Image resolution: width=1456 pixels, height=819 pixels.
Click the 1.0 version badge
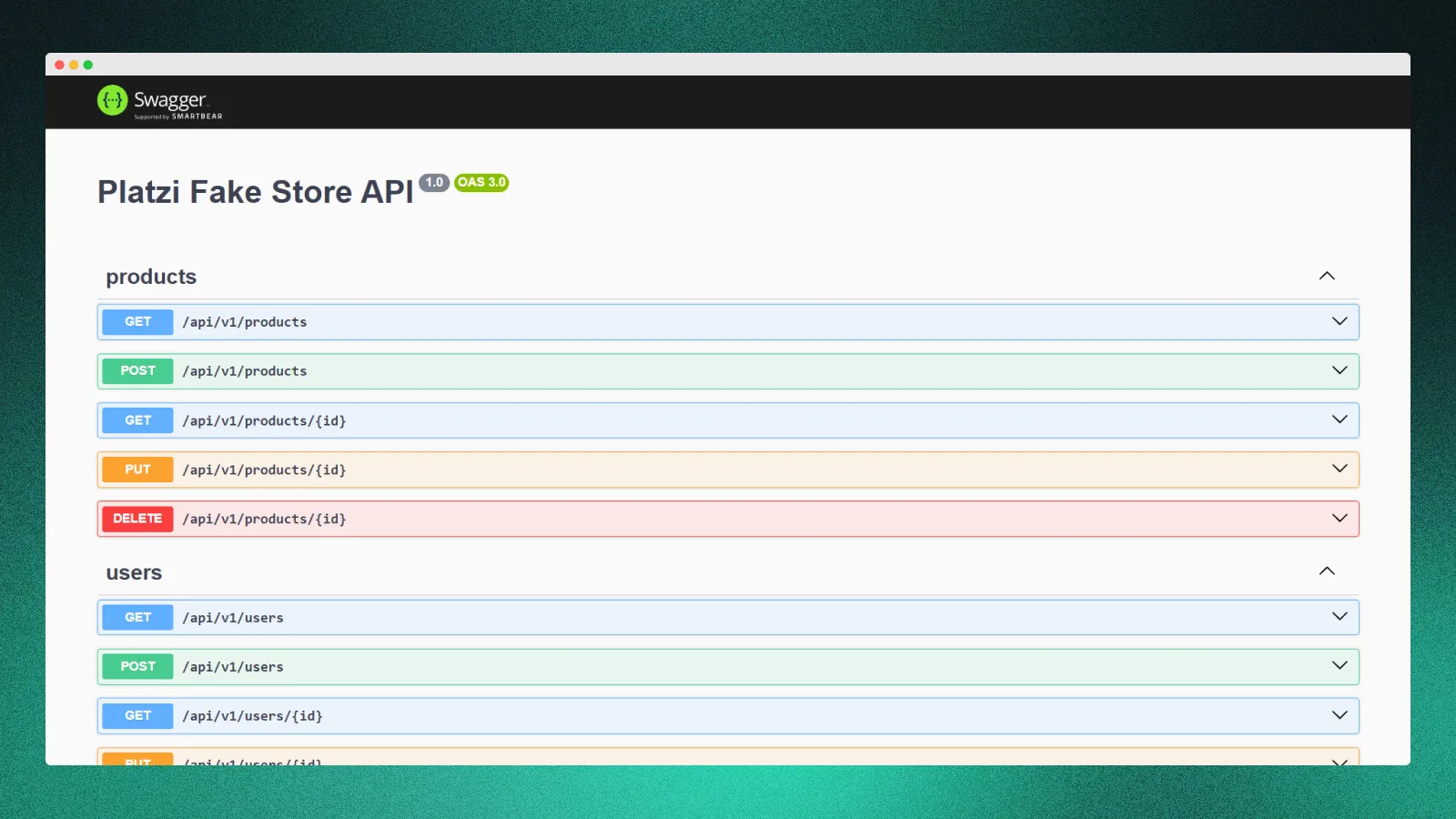(434, 182)
